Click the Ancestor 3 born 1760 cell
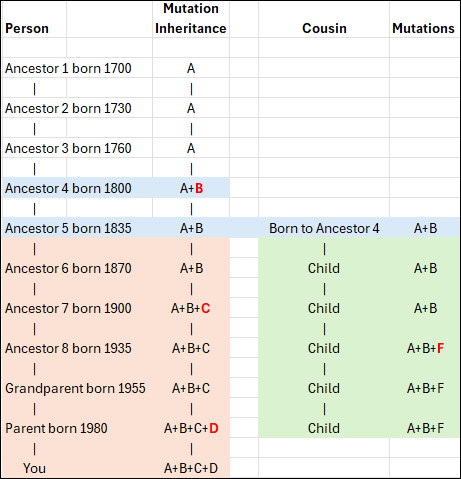 coord(77,148)
